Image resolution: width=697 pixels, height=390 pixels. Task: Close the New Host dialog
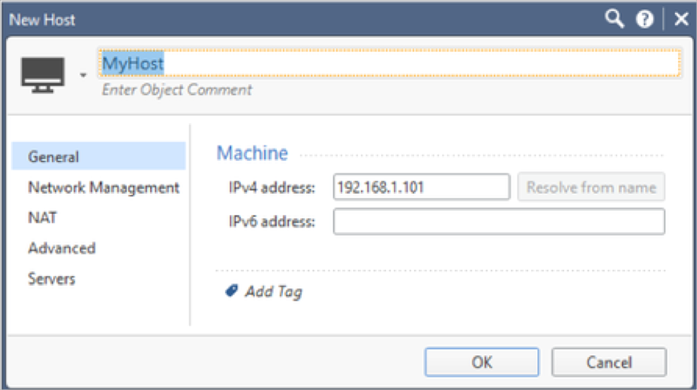(681, 19)
